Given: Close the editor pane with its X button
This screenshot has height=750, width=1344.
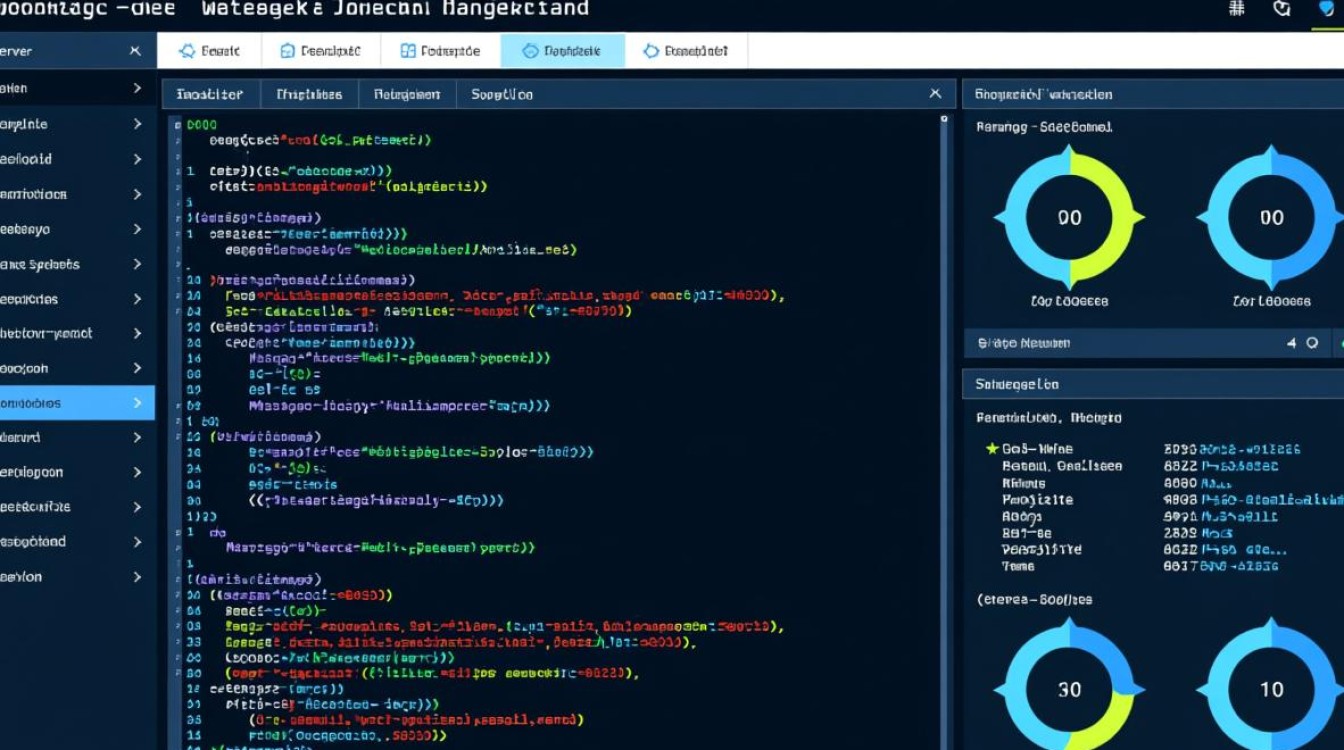Looking at the screenshot, I should click(935, 93).
